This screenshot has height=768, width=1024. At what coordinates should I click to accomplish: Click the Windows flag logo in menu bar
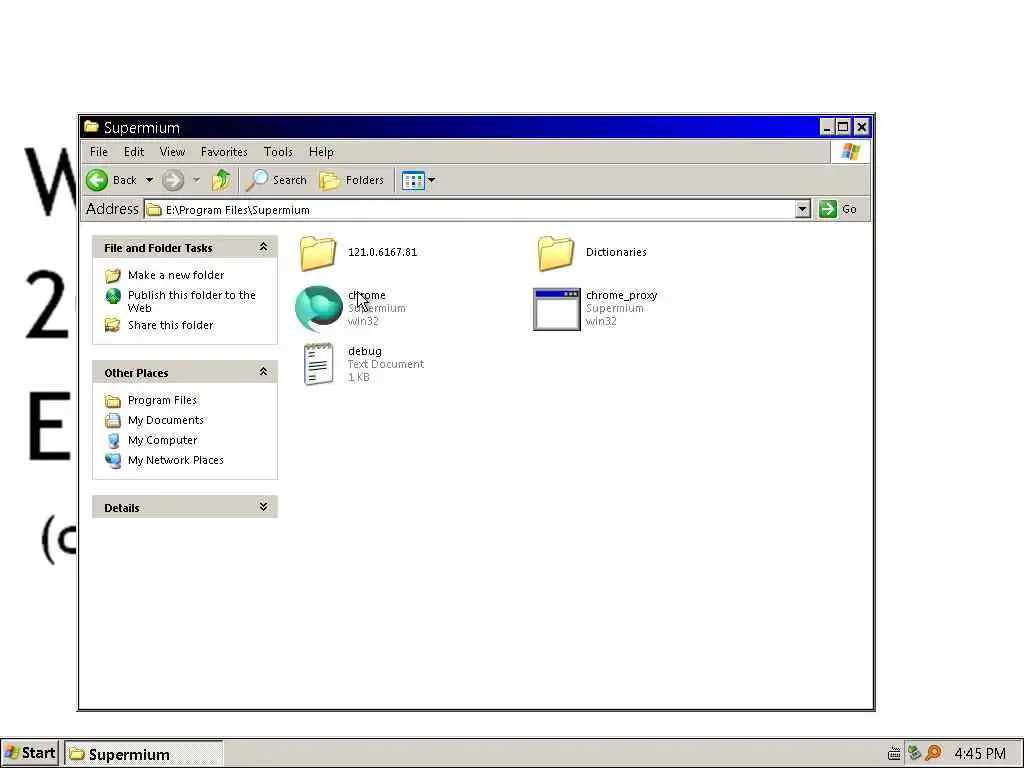click(x=850, y=152)
